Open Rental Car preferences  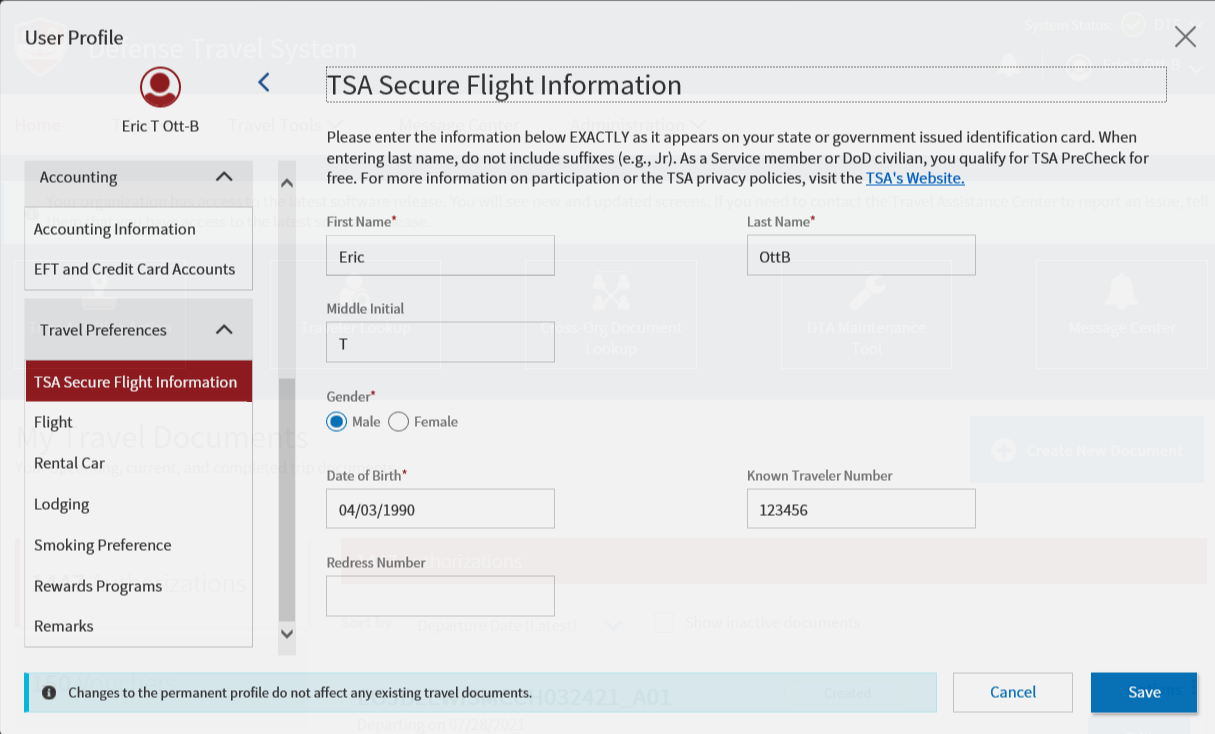69,463
